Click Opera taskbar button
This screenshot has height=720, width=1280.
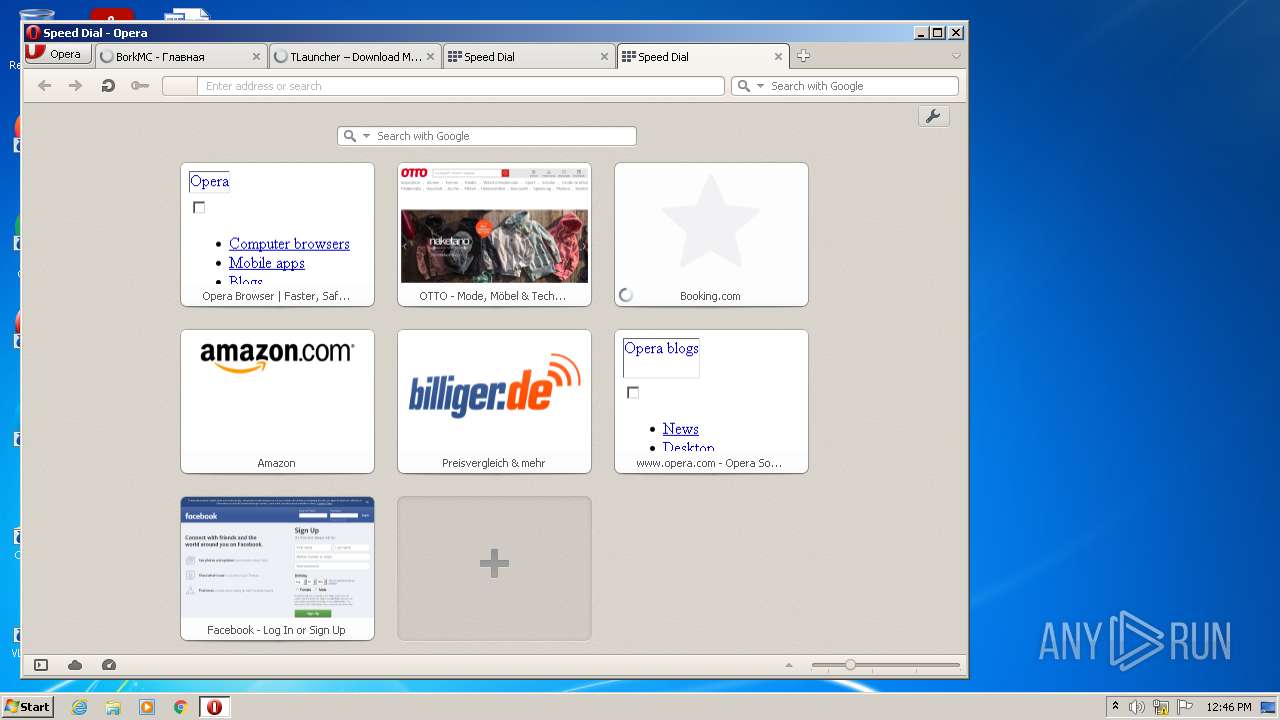(214, 707)
